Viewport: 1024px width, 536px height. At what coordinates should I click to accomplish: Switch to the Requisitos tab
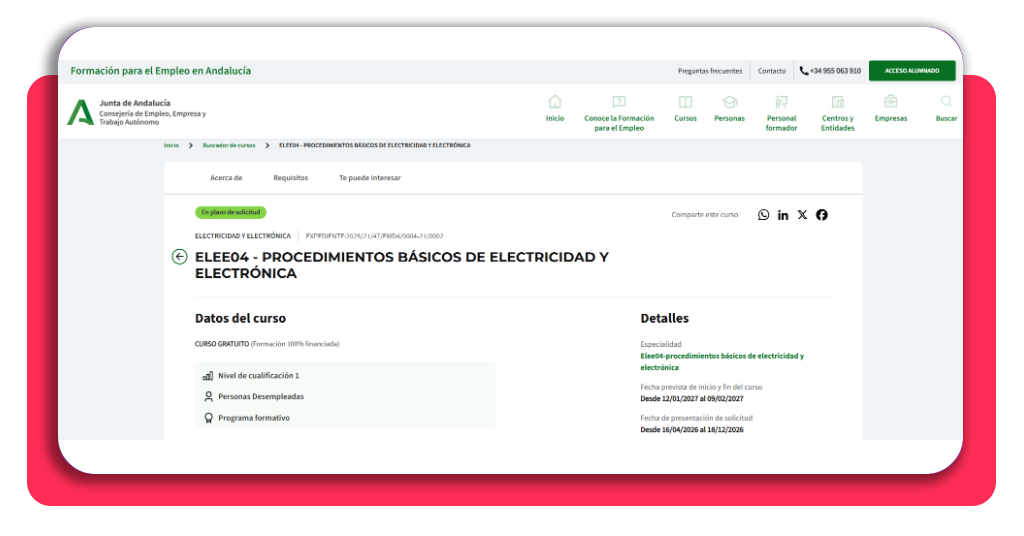pyautogui.click(x=291, y=178)
